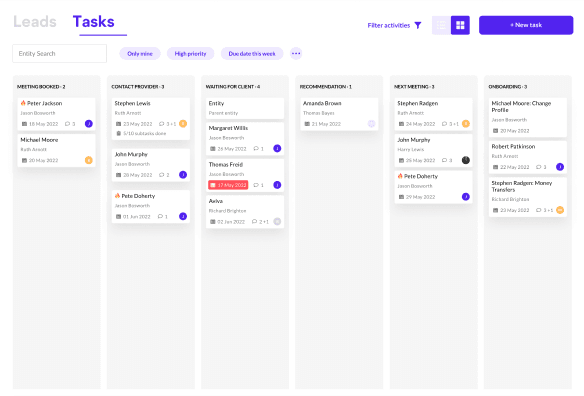Show more filter chips via ellipsis
Image resolution: width=584 pixels, height=396 pixels.
point(296,54)
